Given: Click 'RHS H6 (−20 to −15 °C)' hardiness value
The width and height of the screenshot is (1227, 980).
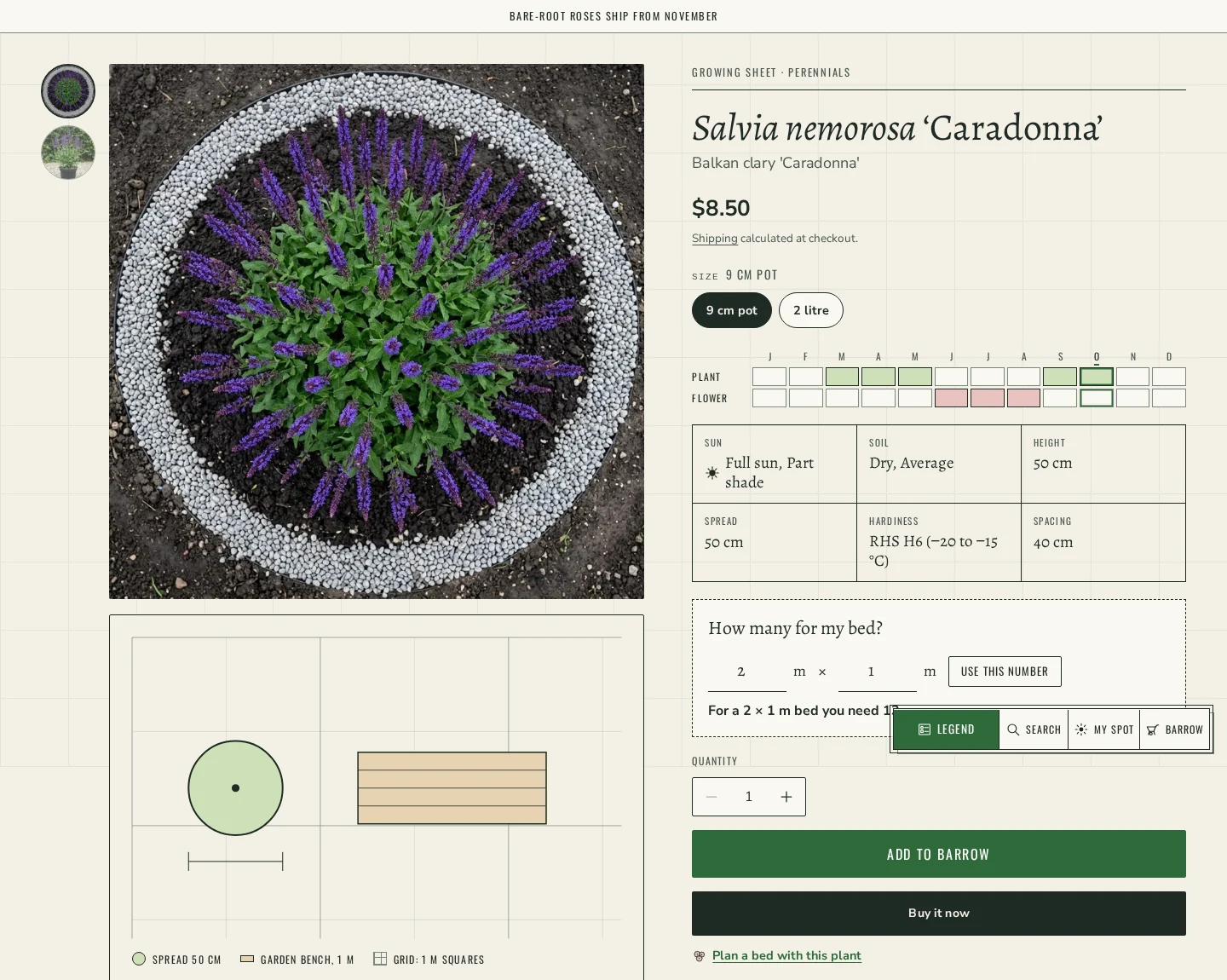Looking at the screenshot, I should click(x=933, y=551).
